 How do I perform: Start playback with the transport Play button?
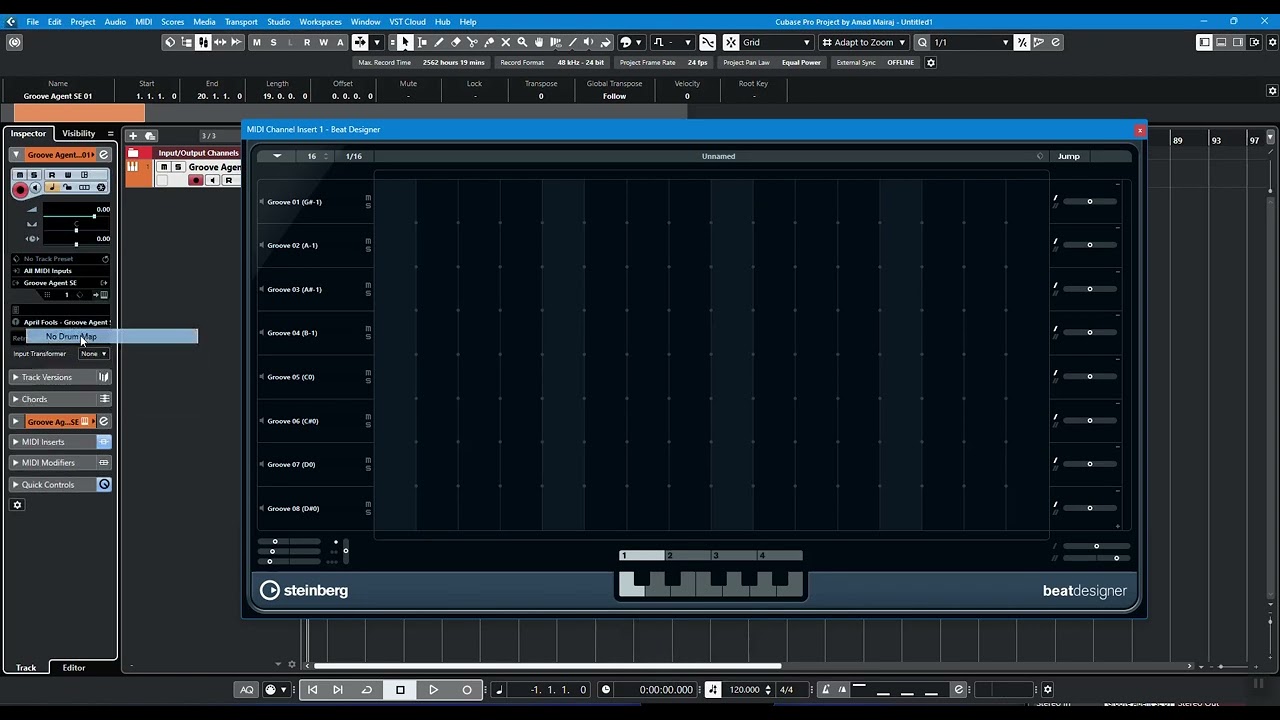[x=433, y=689]
